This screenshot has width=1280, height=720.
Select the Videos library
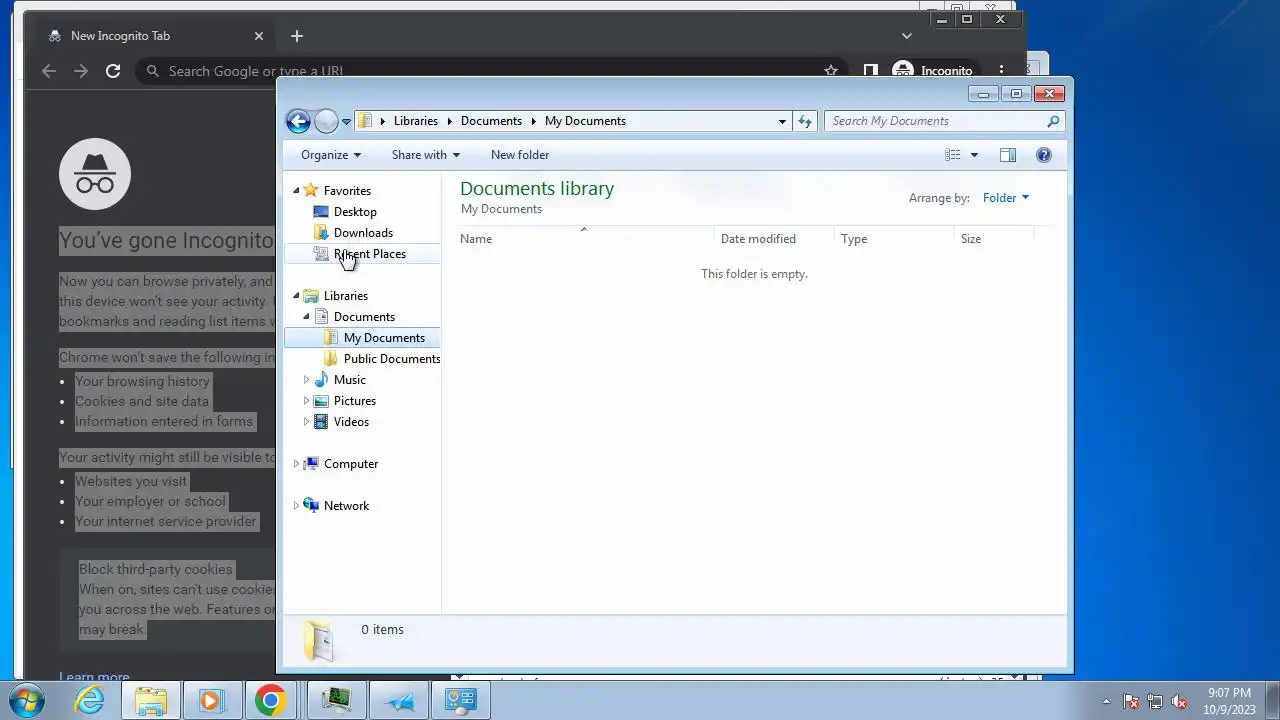[351, 422]
